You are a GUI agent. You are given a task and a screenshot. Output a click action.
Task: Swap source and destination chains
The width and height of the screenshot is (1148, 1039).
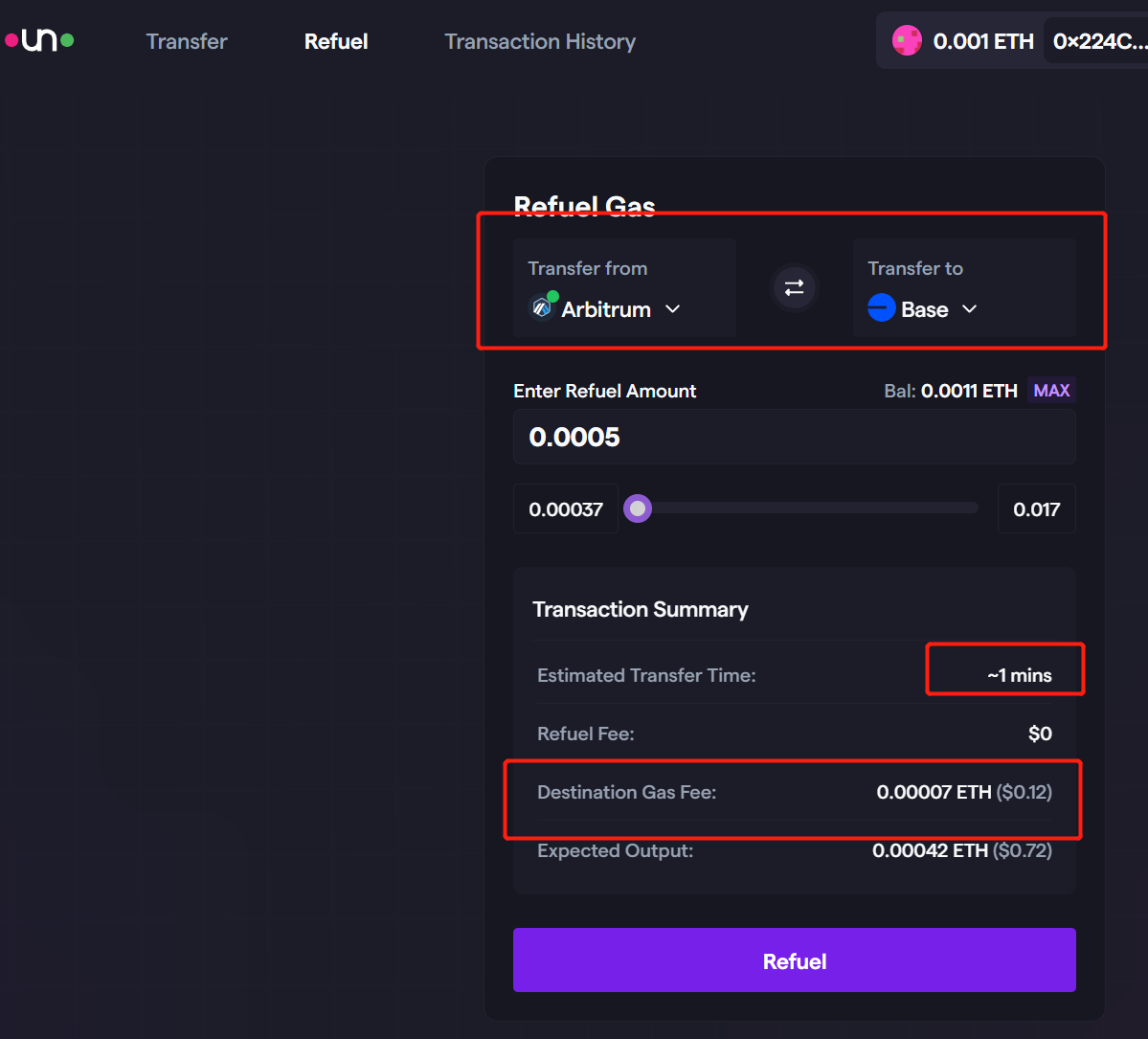coord(795,287)
